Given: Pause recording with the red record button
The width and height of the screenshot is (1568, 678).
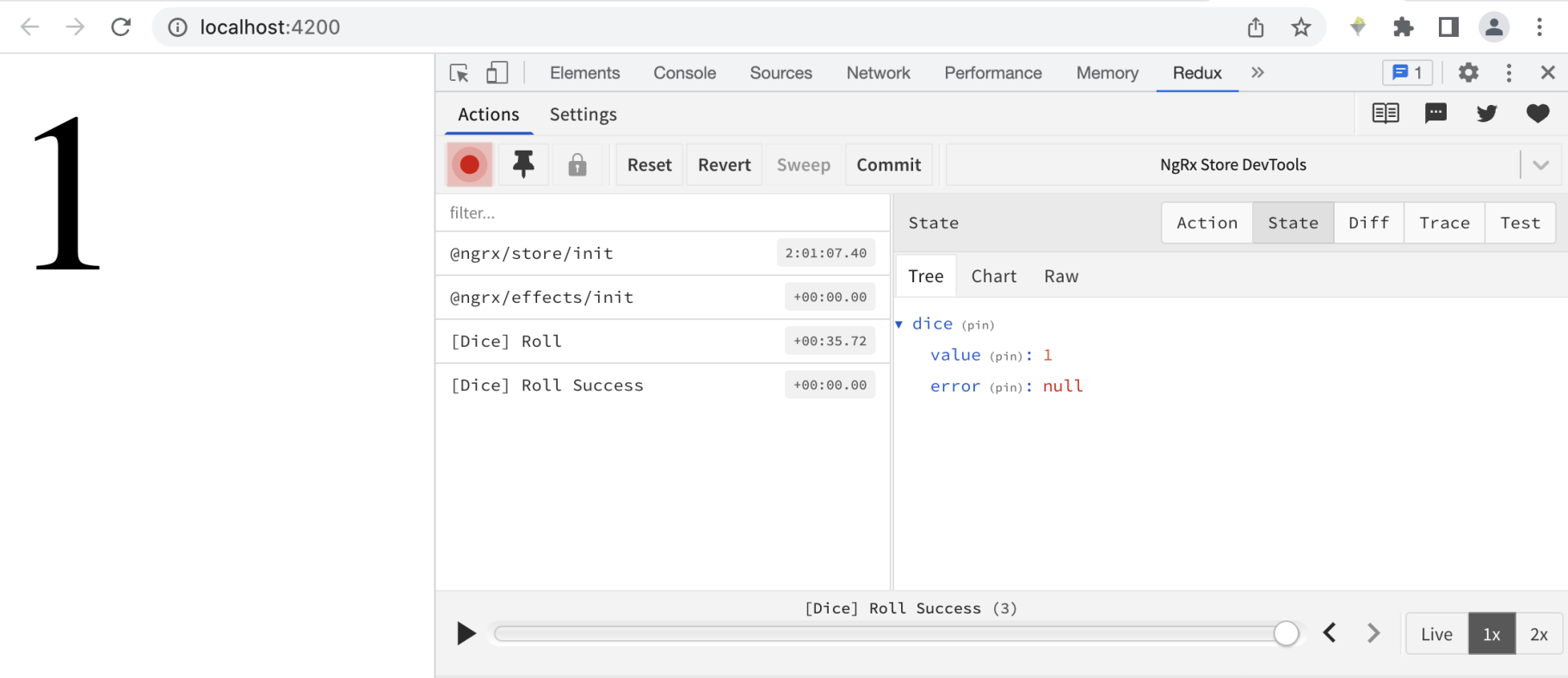Looking at the screenshot, I should point(469,164).
